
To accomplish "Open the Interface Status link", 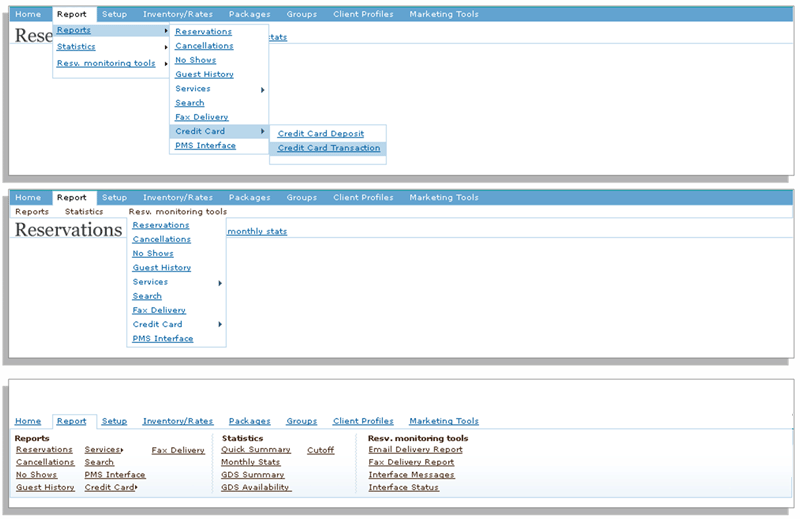I will point(403,488).
